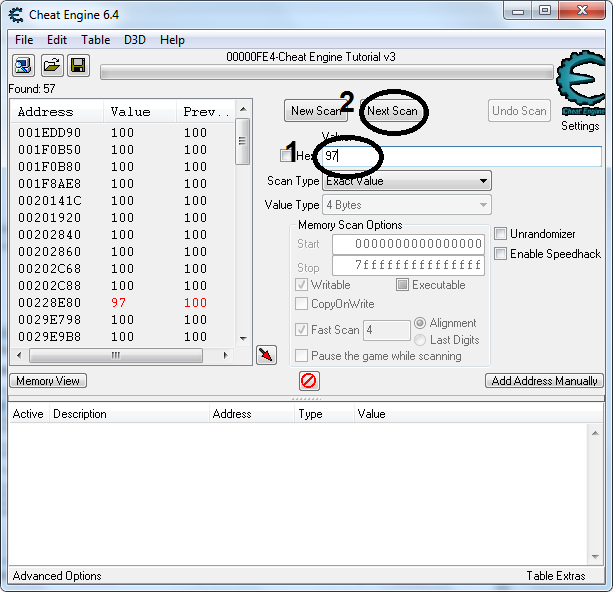This screenshot has height=592, width=613.
Task: Click Add Address Manually button
Action: coord(544,380)
